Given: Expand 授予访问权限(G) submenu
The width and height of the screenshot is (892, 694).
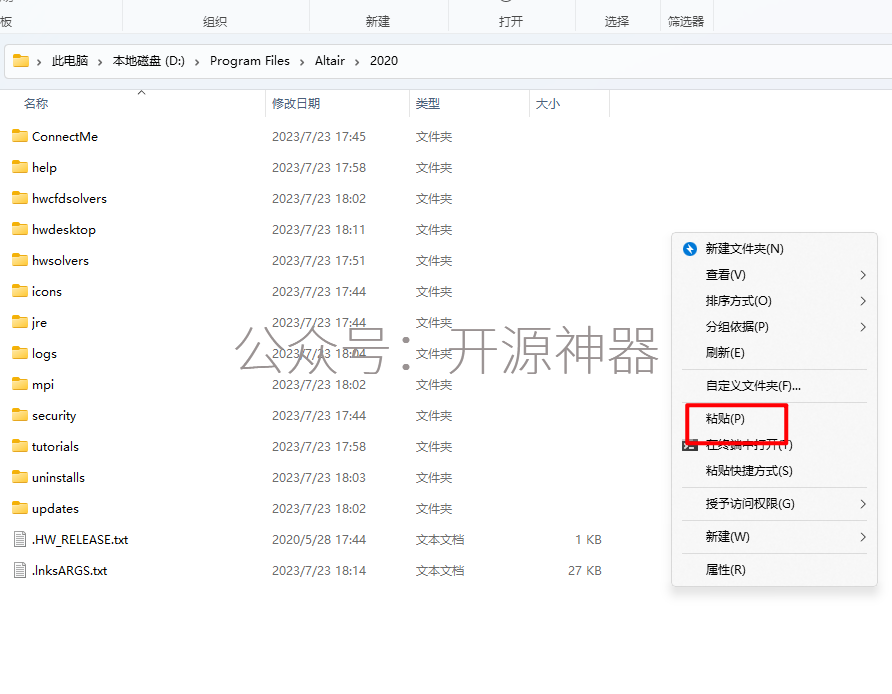Looking at the screenshot, I should tap(862, 504).
